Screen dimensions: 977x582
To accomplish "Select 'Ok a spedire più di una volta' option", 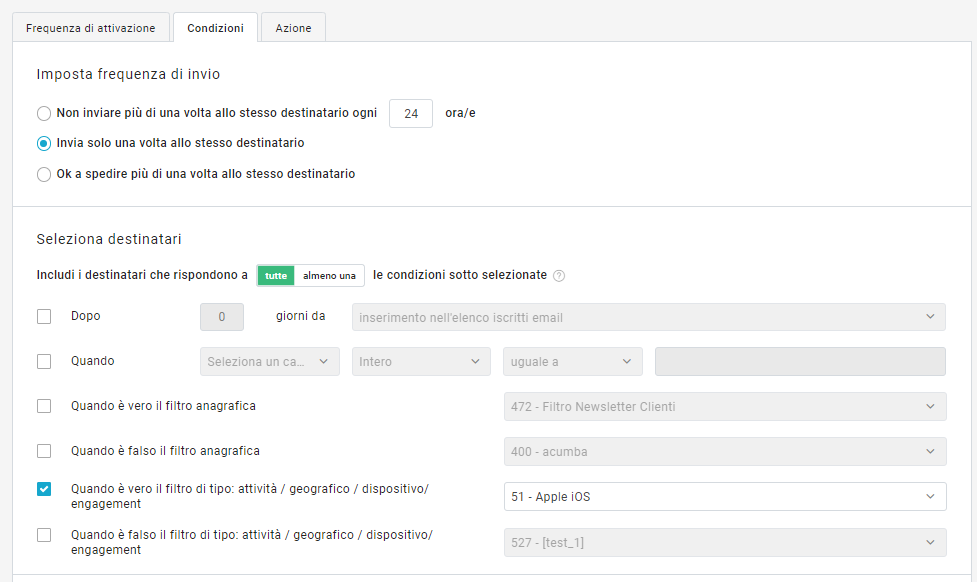I will 44,174.
